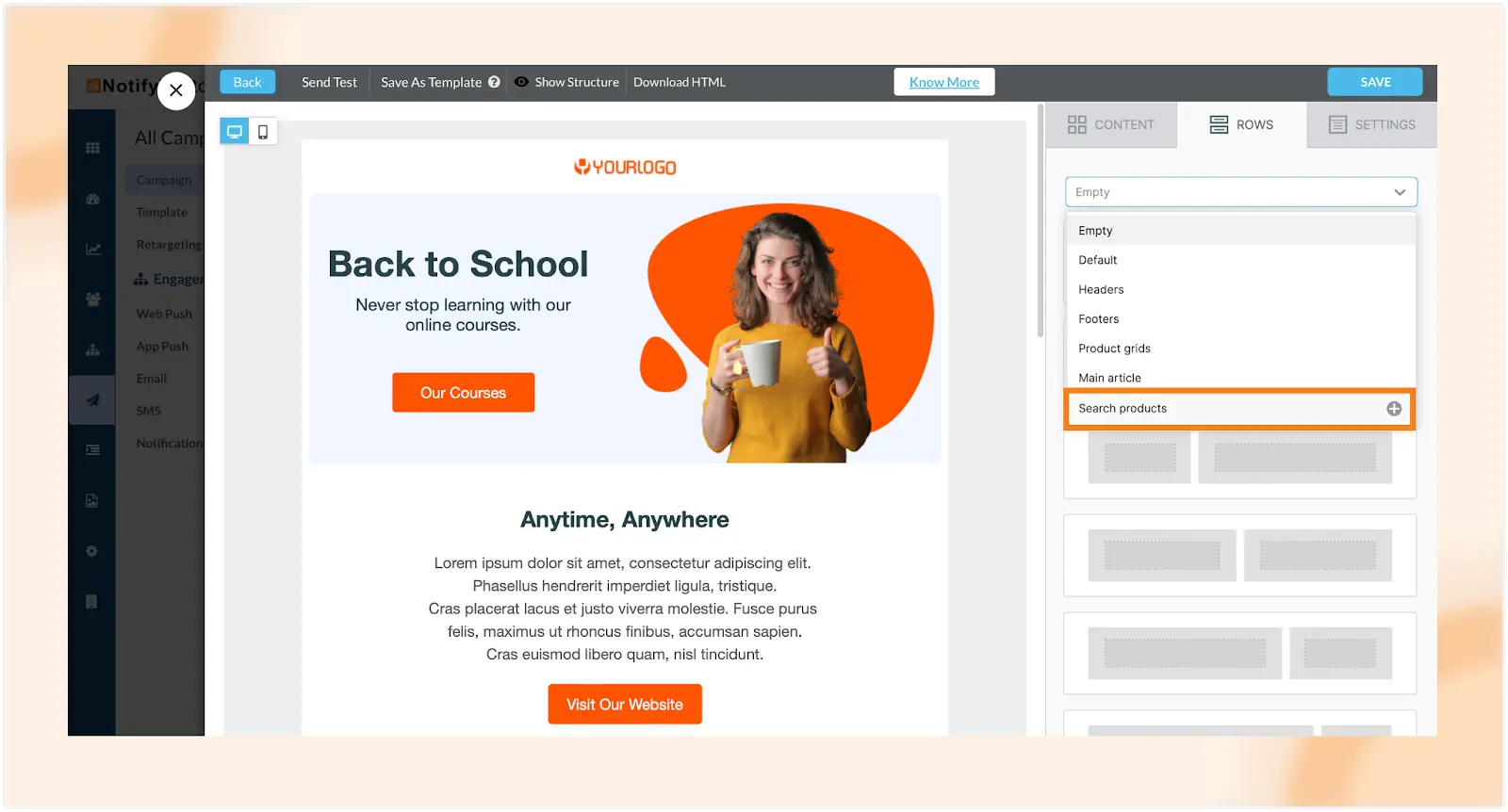Expand the Empty rows dropdown arrow
1508x812 pixels.
click(x=1400, y=192)
